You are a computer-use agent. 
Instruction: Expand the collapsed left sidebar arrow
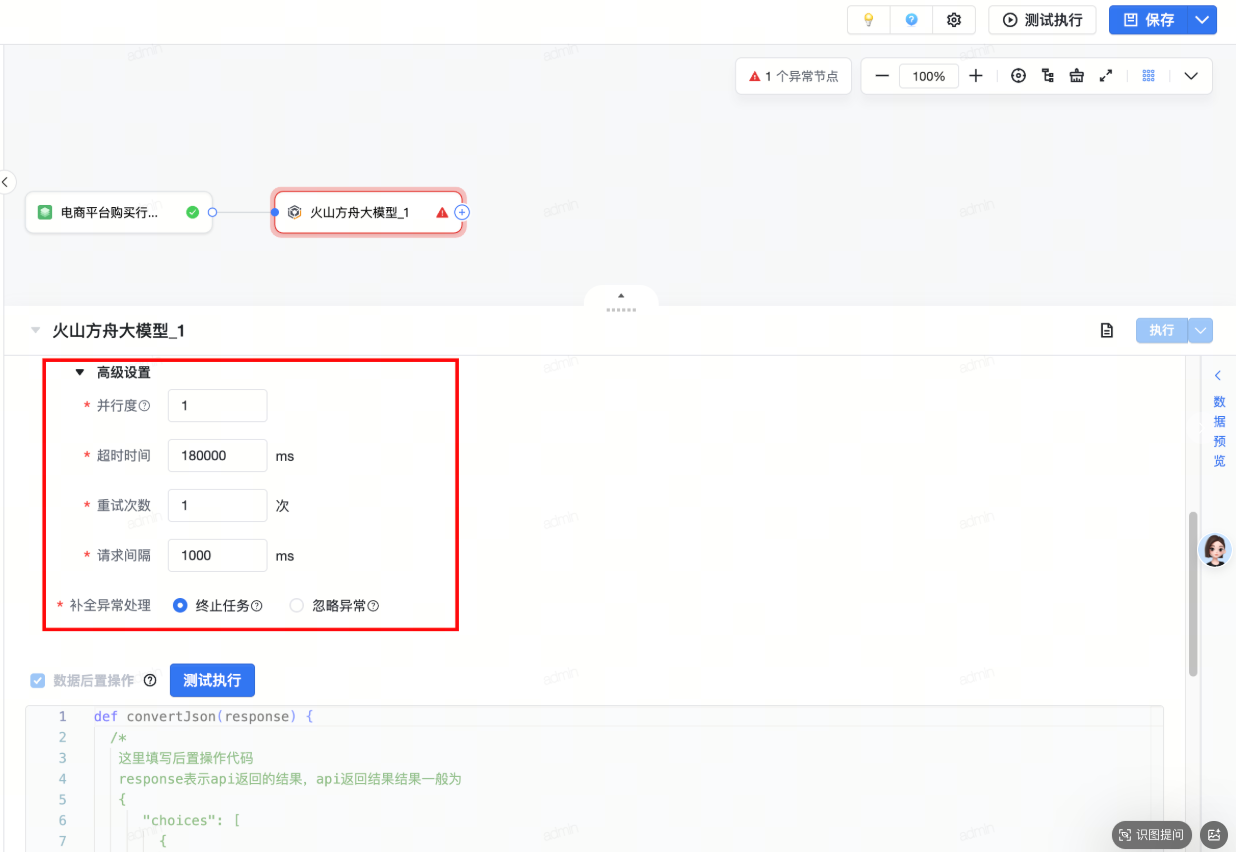coord(5,182)
